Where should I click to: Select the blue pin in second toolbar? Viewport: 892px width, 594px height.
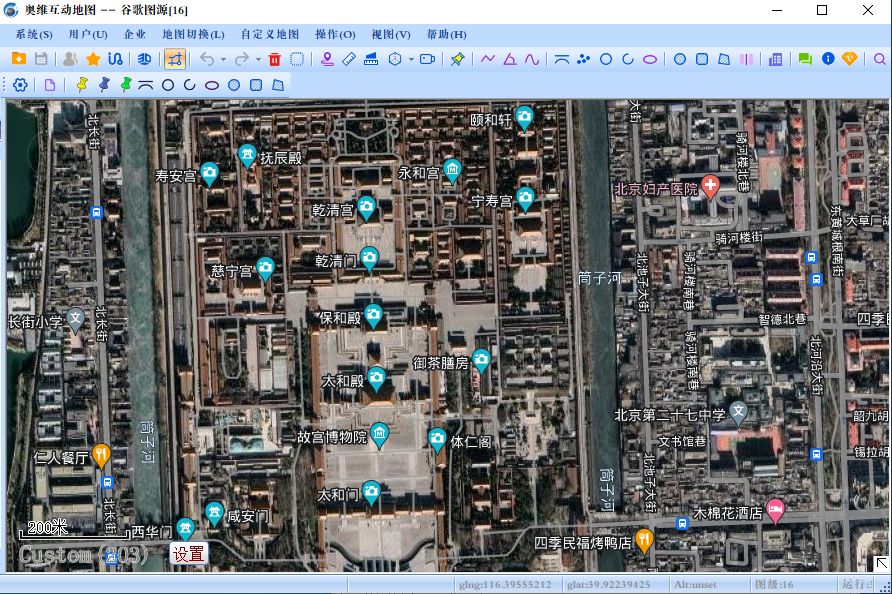tap(104, 85)
